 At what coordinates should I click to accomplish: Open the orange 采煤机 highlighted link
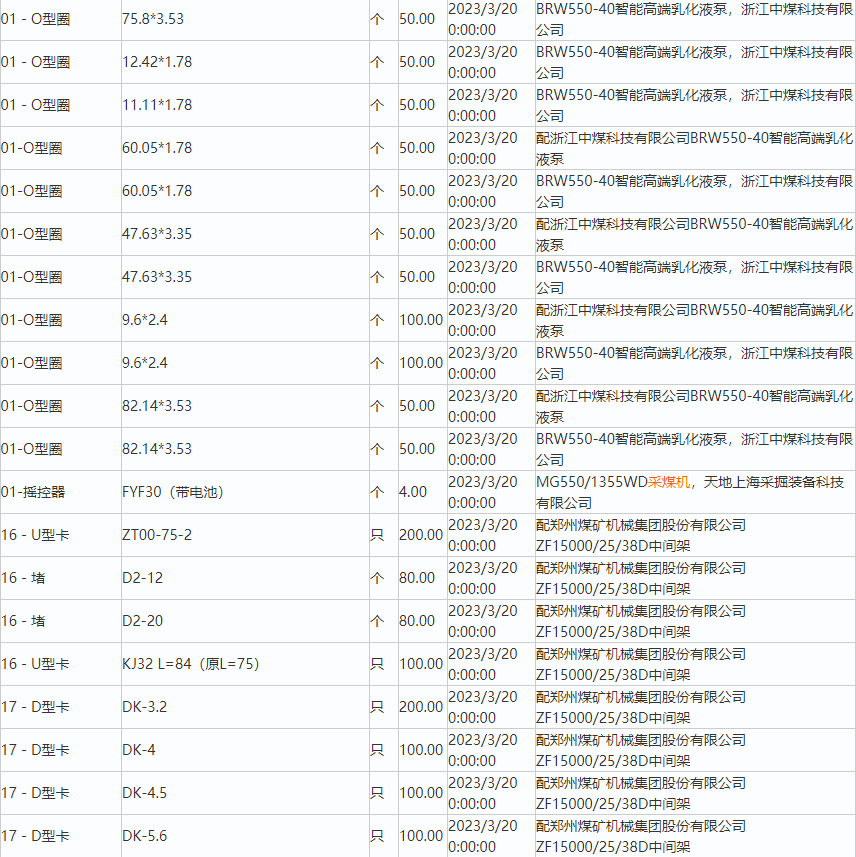(x=669, y=482)
